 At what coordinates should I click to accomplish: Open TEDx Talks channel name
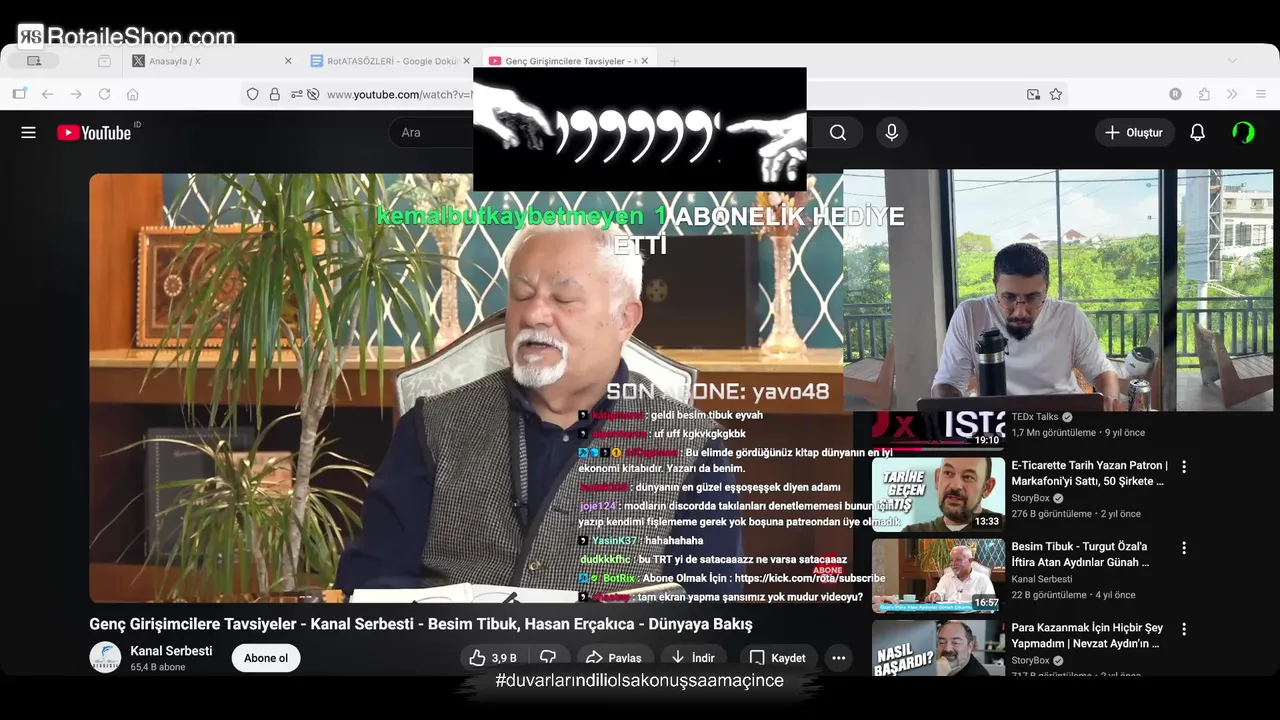tap(1035, 417)
